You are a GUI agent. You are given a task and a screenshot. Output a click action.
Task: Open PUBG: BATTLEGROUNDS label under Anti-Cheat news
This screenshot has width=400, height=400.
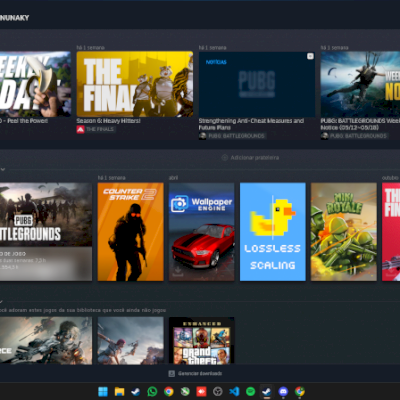pyautogui.click(x=236, y=136)
